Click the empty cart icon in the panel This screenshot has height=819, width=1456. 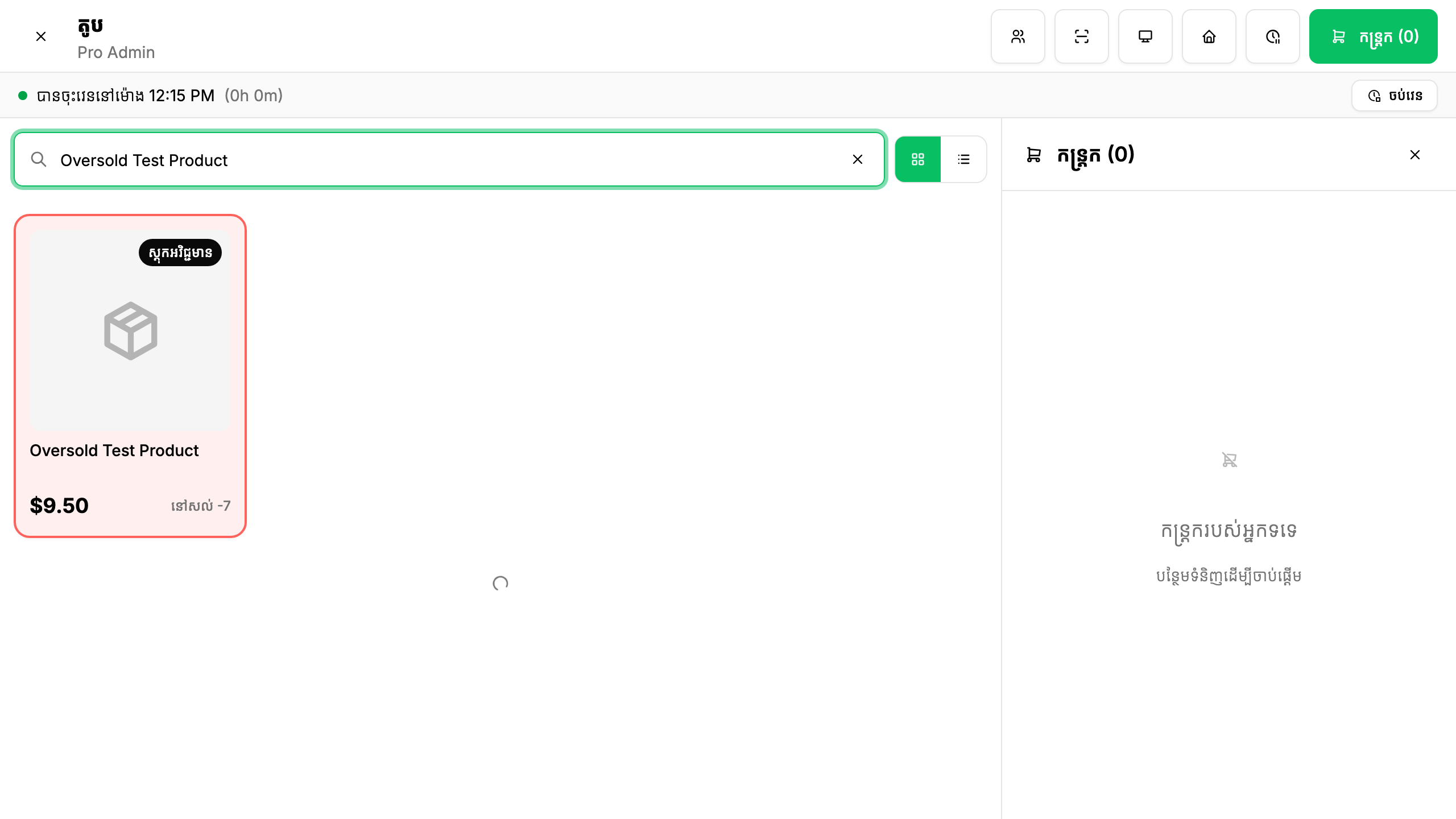pyautogui.click(x=1229, y=460)
